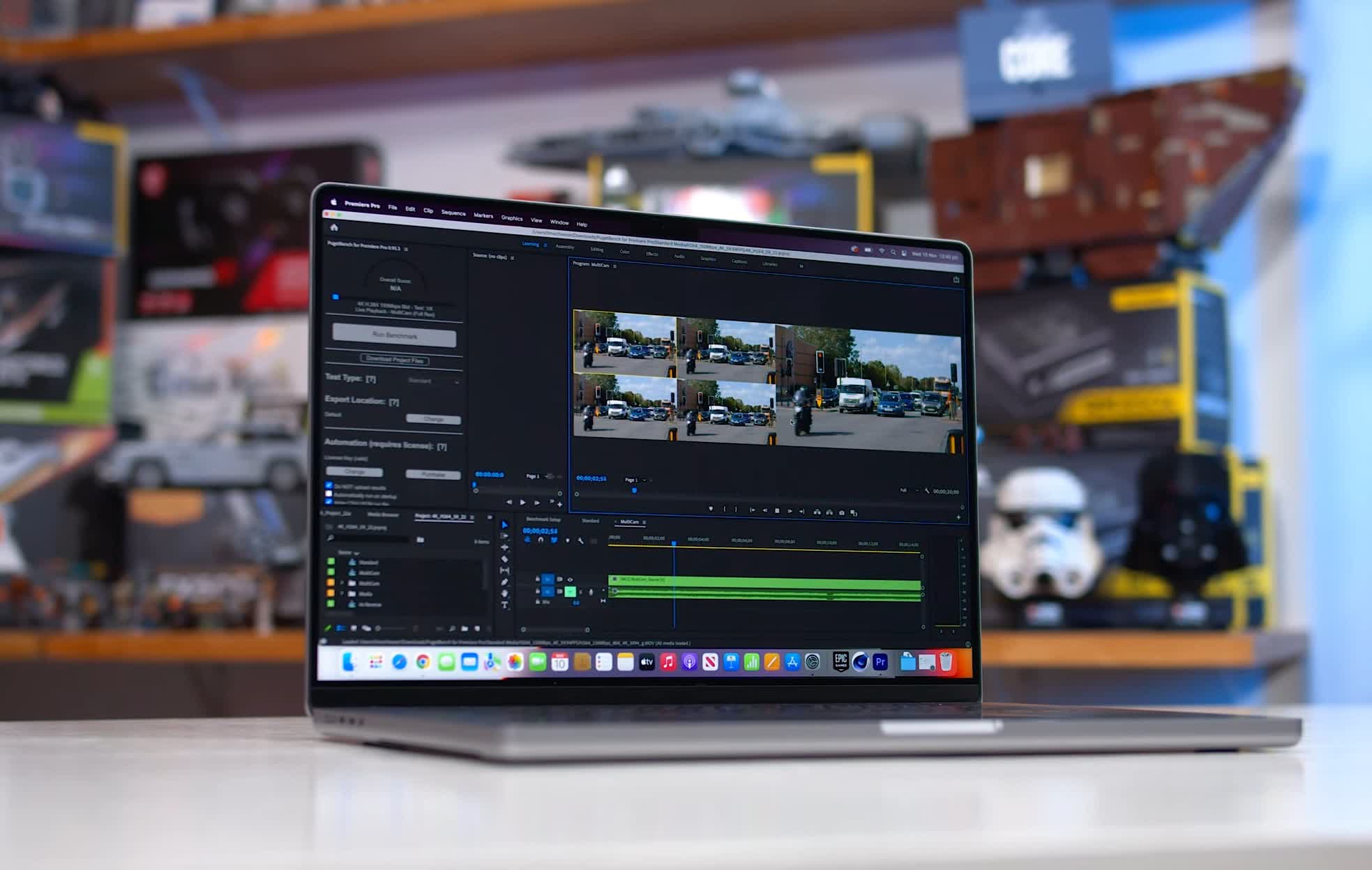Open timeline wrench display settings
Image resolution: width=1372 pixels, height=870 pixels.
tap(580, 540)
